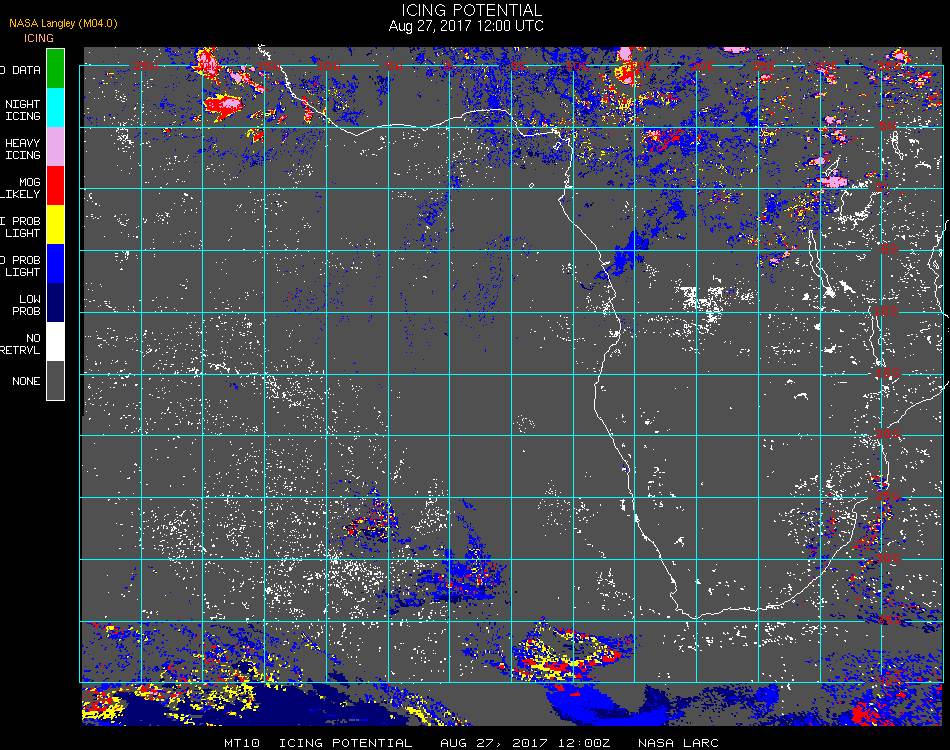Click the '5N' latitude label
Viewport: 950px width, 750px height.
(887, 126)
